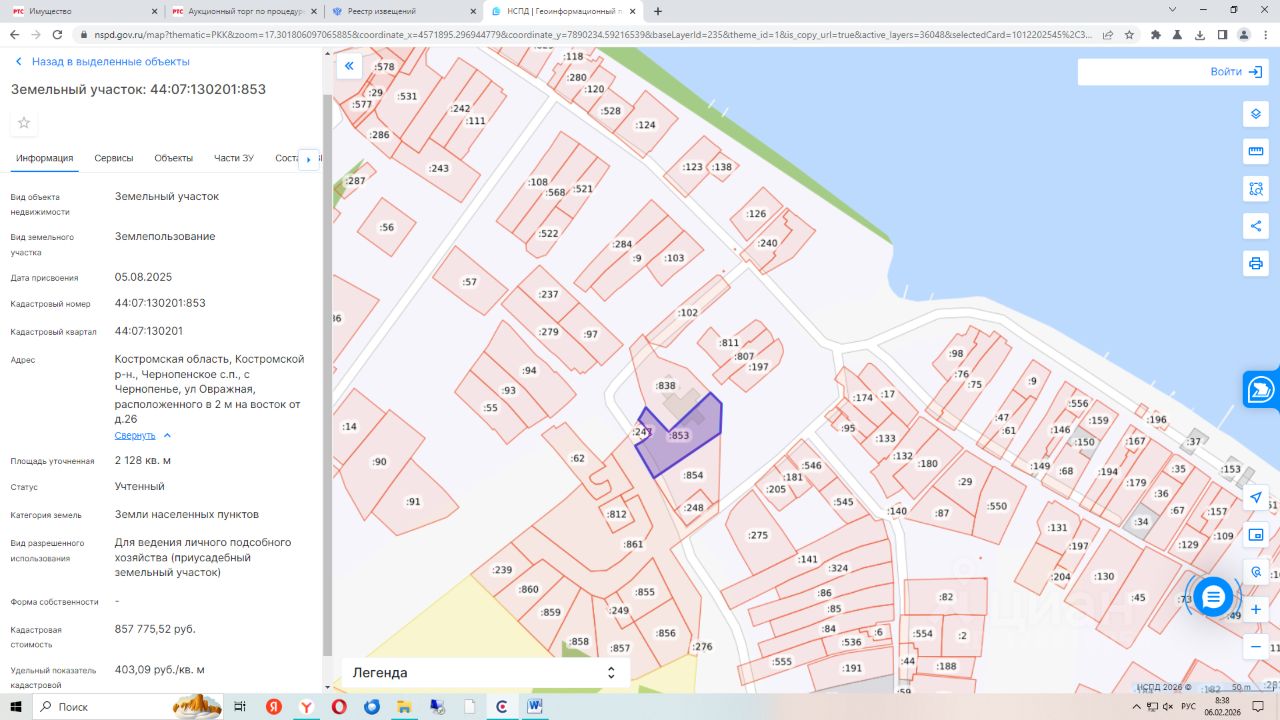The height and width of the screenshot is (720, 1280).
Task: Zoom in on the map with plus
Action: (x=1255, y=610)
